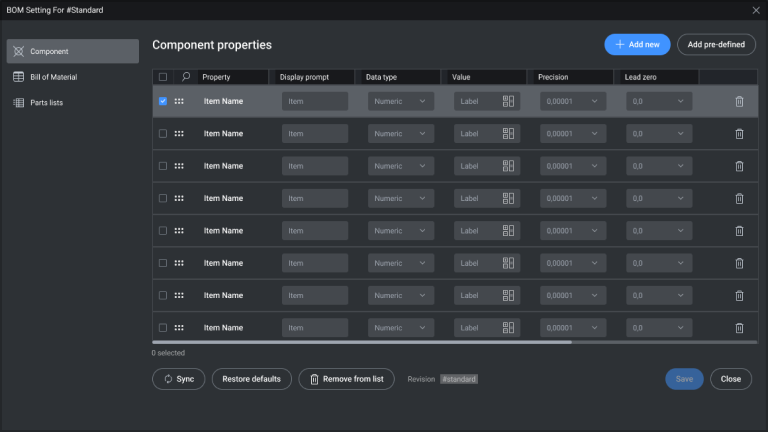Check the fourth row's checkbox
Viewport: 768px width, 432px height.
[x=163, y=198]
